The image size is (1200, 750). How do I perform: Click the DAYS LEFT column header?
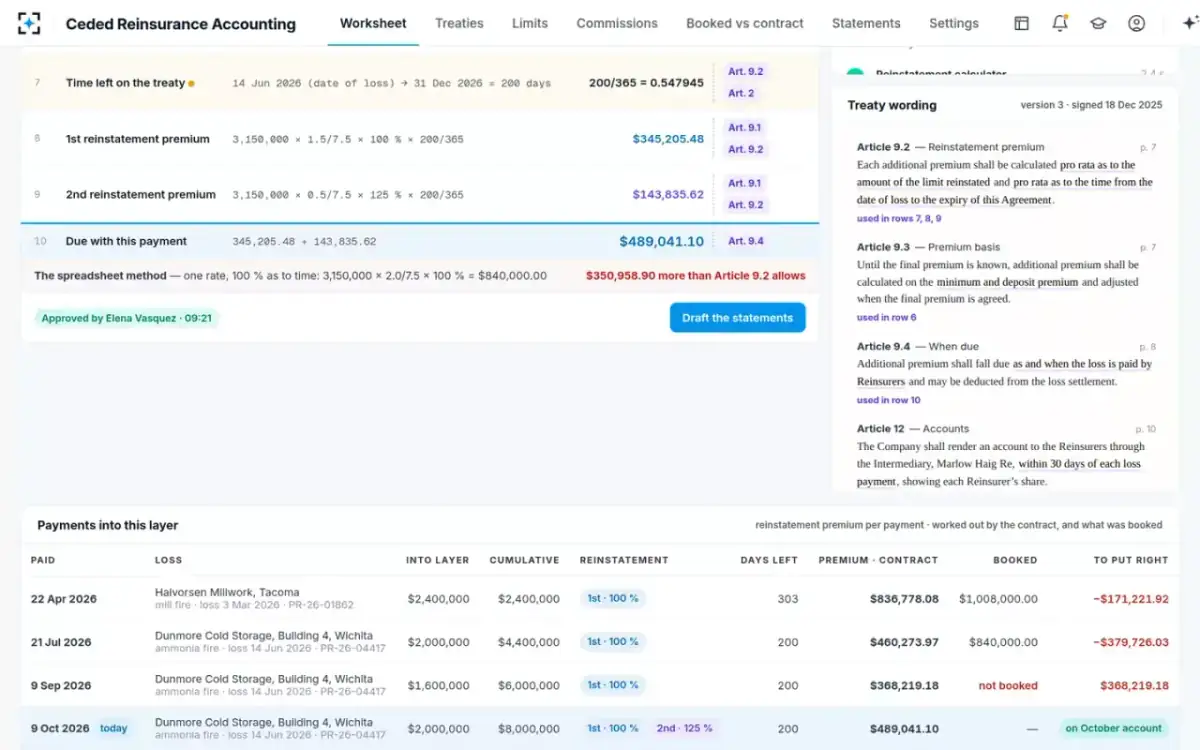769,560
